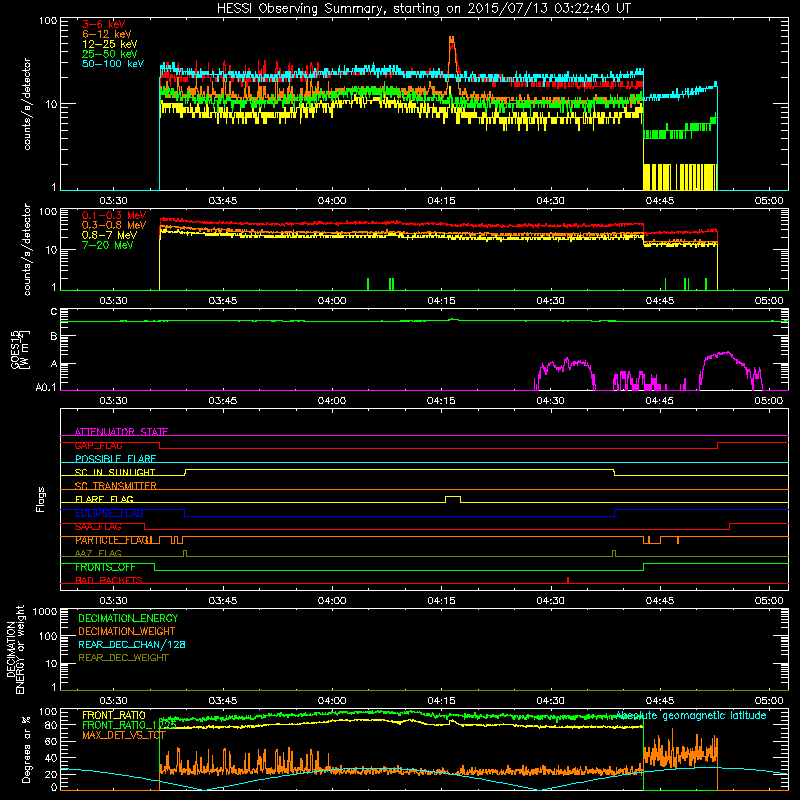This screenshot has width=800, height=800.
Task: Click the Degrees or % axis title
Action: pyautogui.click(x=26, y=749)
